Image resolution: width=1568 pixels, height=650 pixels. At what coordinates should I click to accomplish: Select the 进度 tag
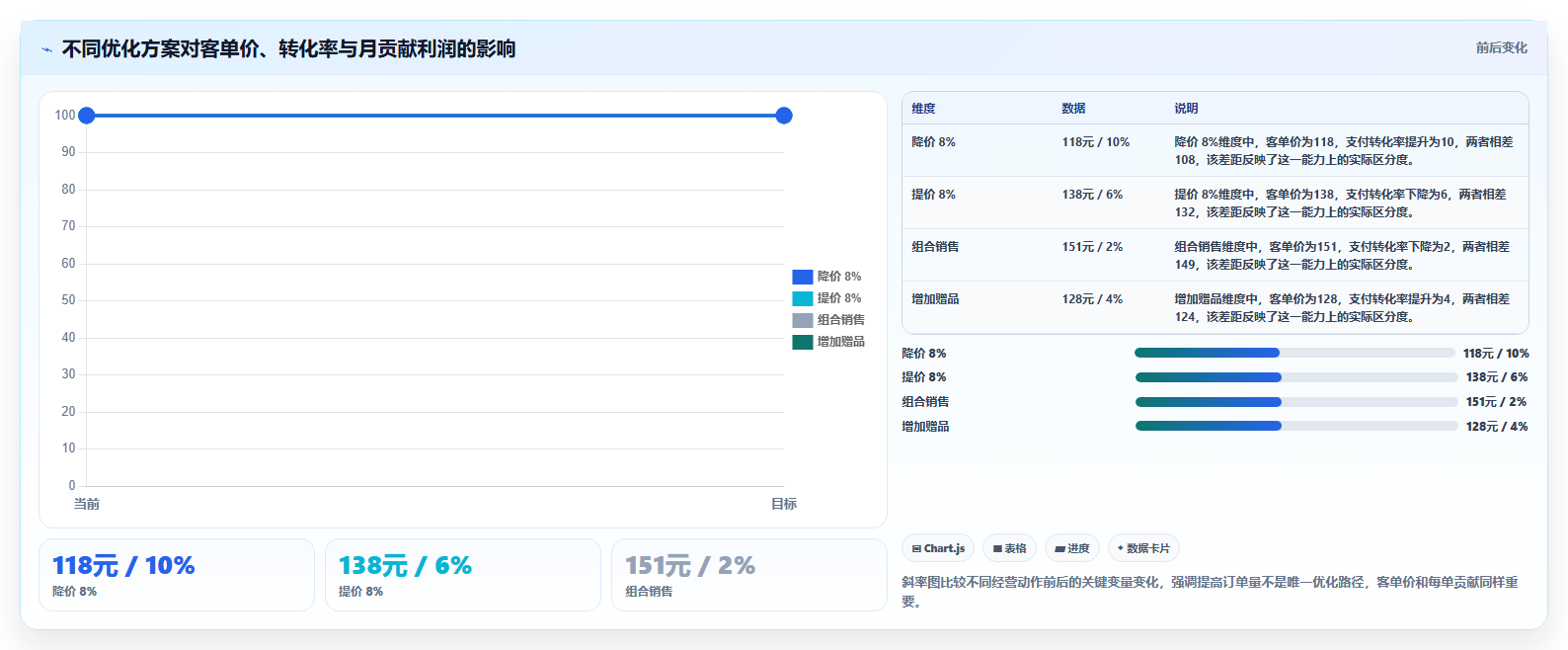pos(1072,548)
